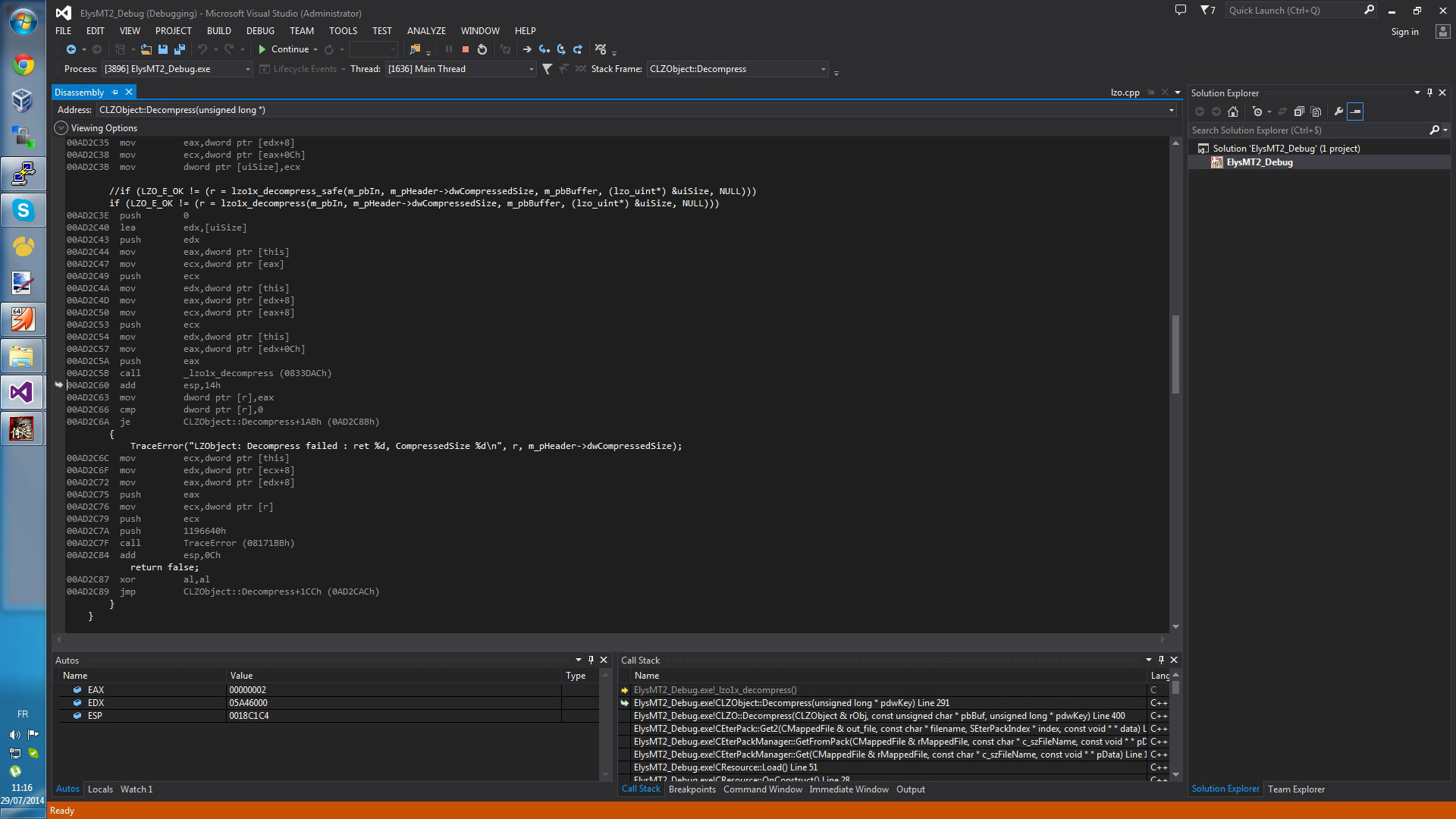This screenshot has width=1456, height=819.
Task: Save the current file via toolbar
Action: 162,49
